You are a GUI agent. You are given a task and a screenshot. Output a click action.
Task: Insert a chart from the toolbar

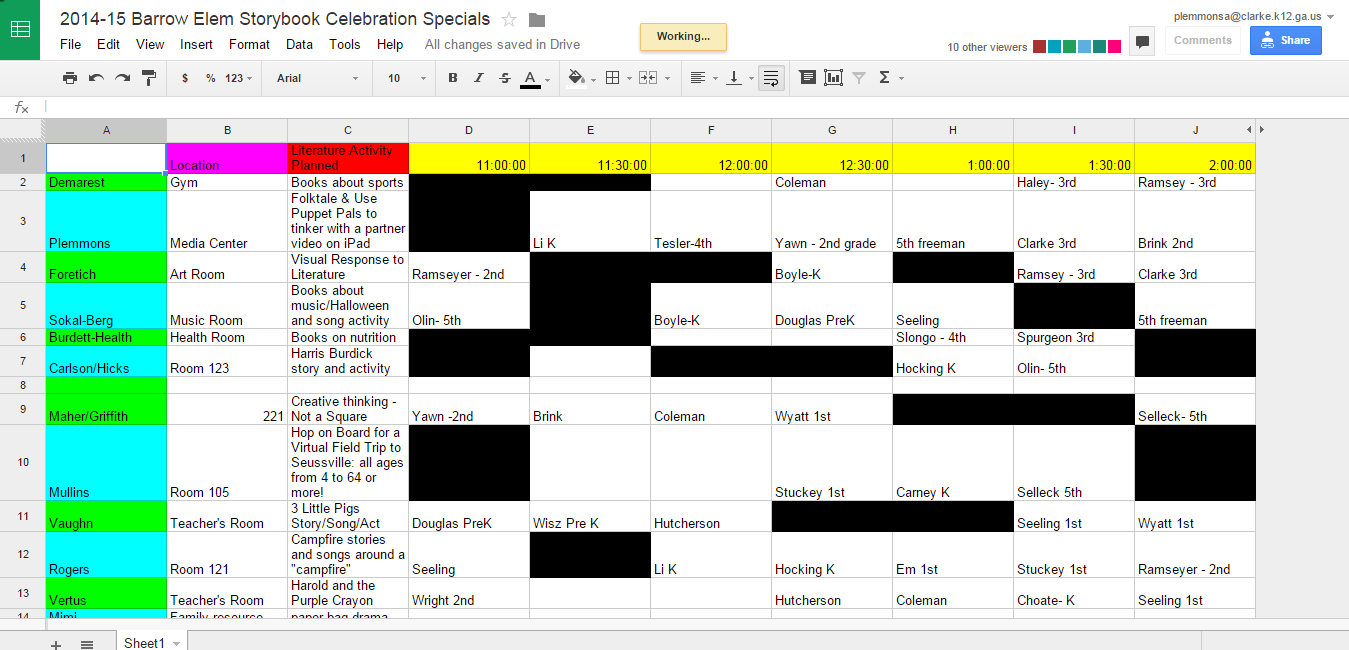point(833,78)
